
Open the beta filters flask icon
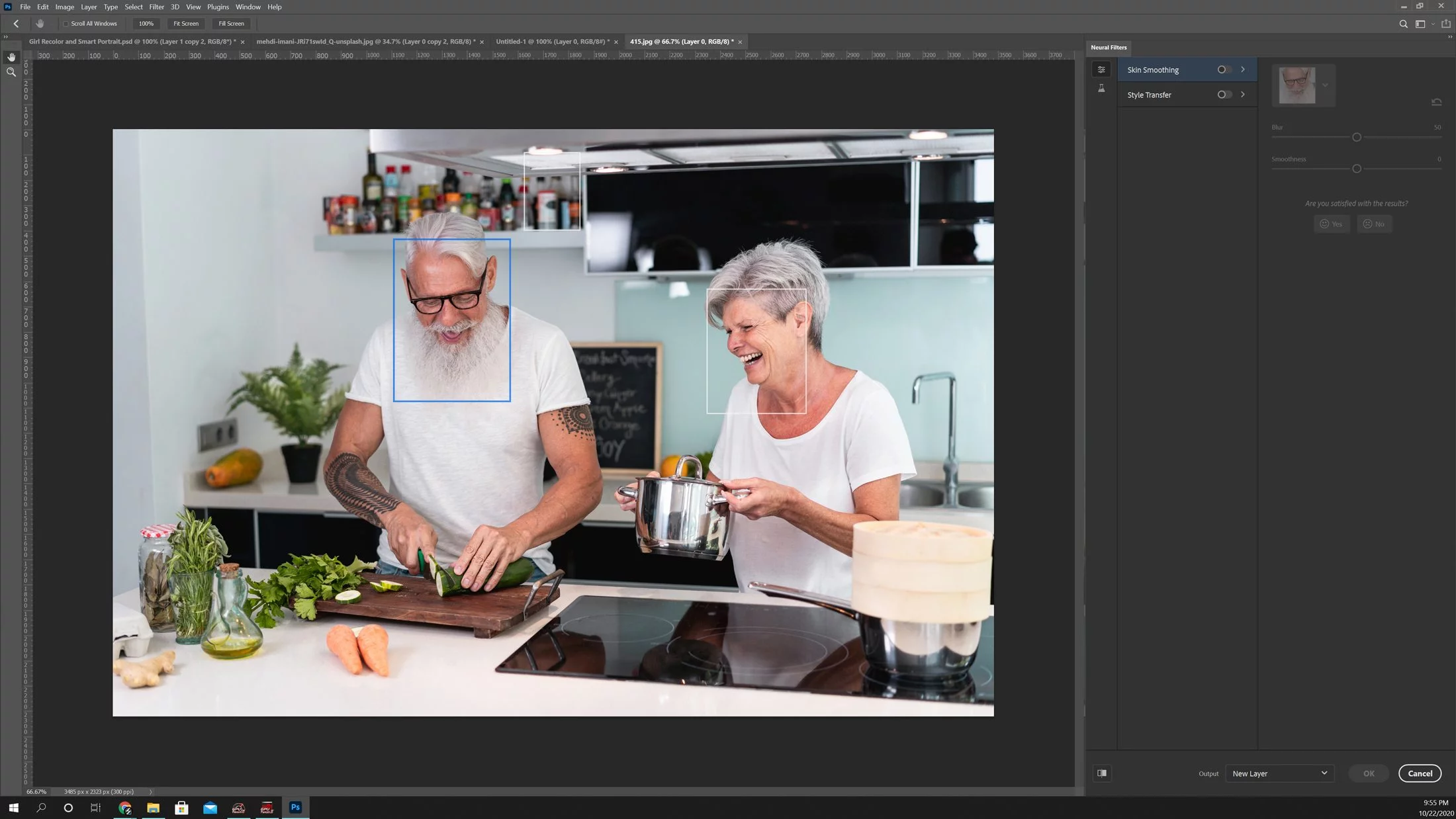(x=1101, y=89)
